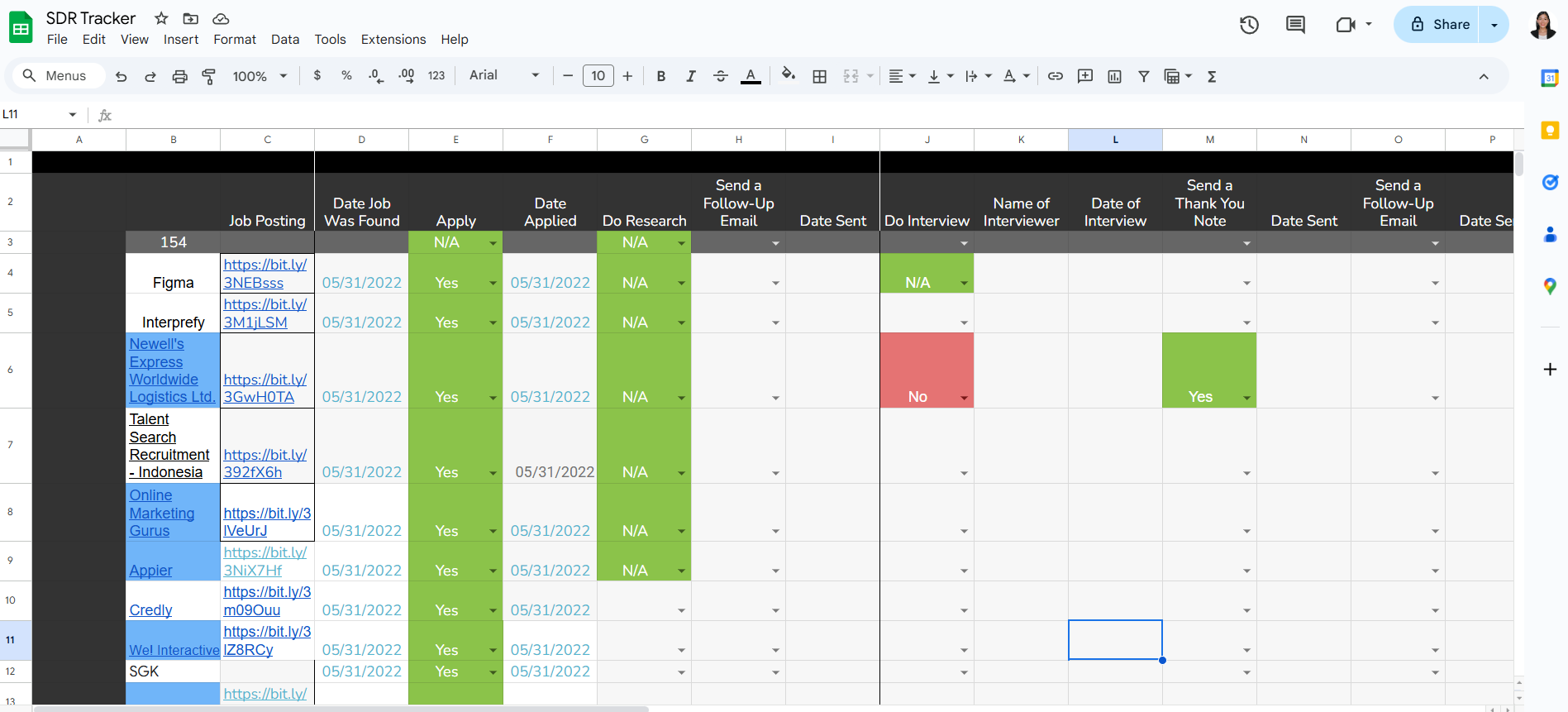Open the Arial font dropdown
The image size is (1568, 712).
[x=504, y=75]
